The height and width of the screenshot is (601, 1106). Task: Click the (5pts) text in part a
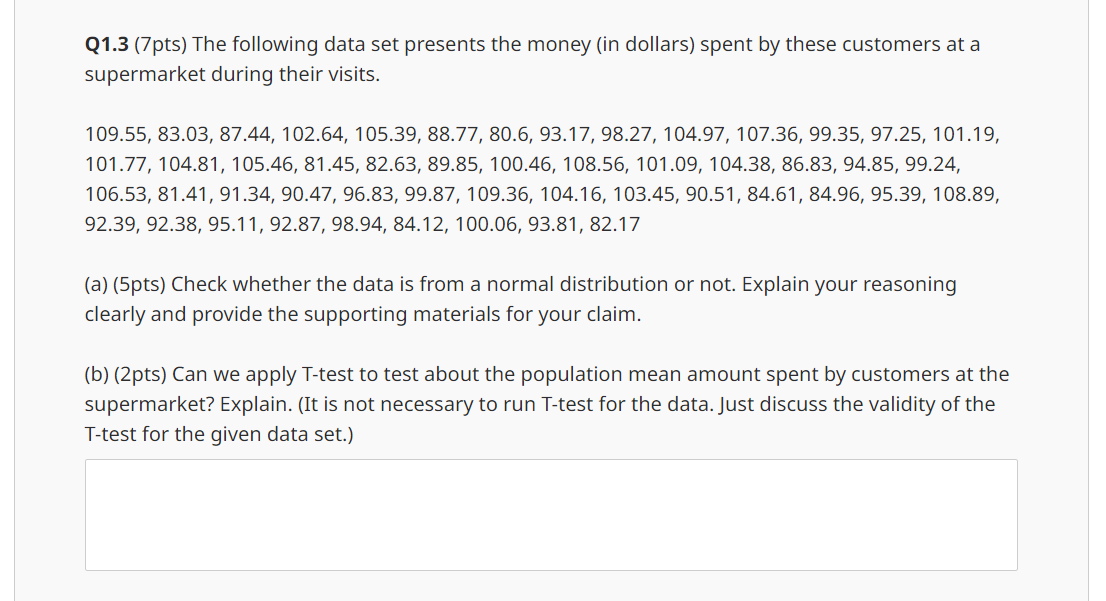(140, 284)
